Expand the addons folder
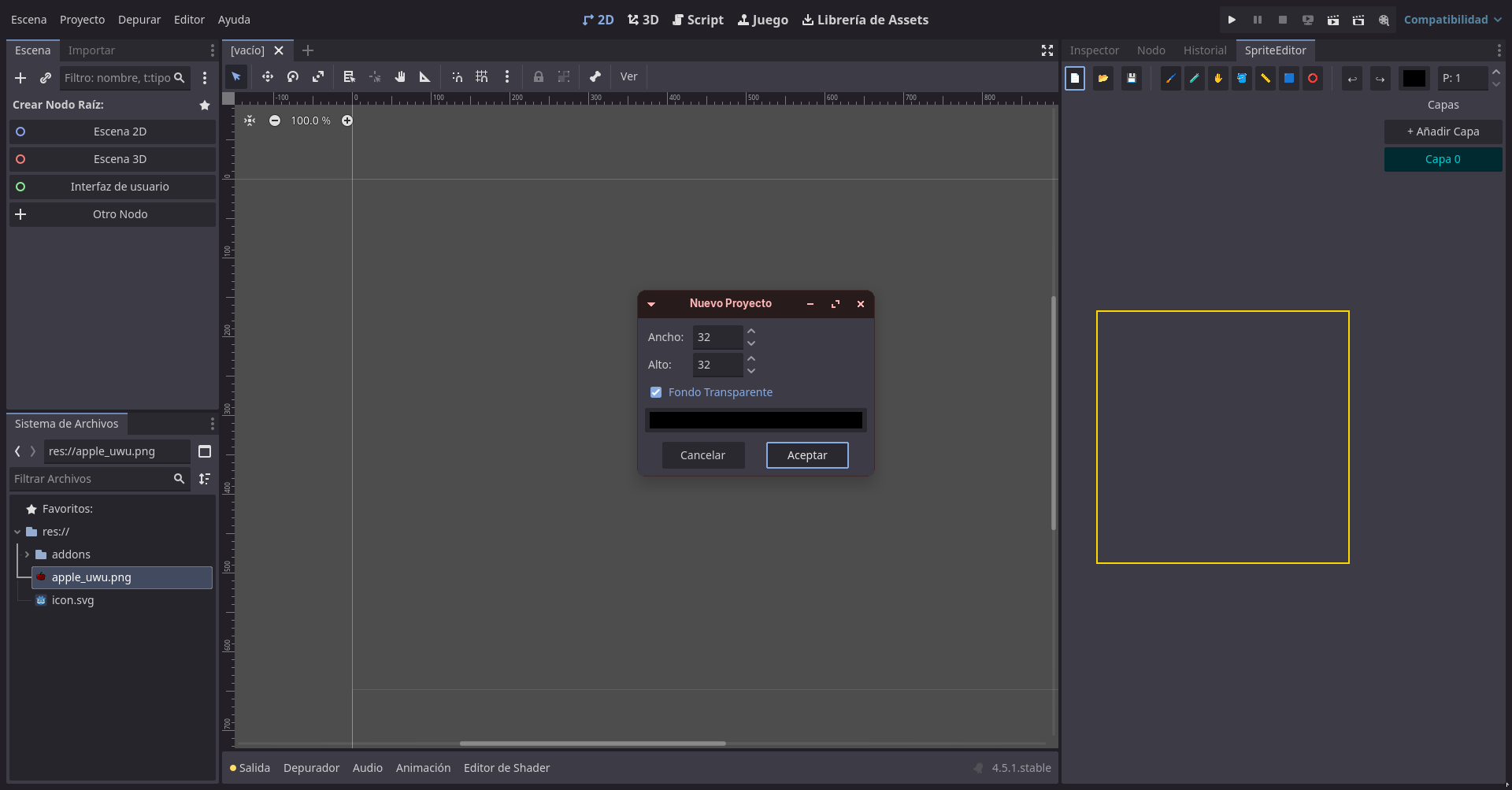The height and width of the screenshot is (790, 1512). [x=27, y=554]
